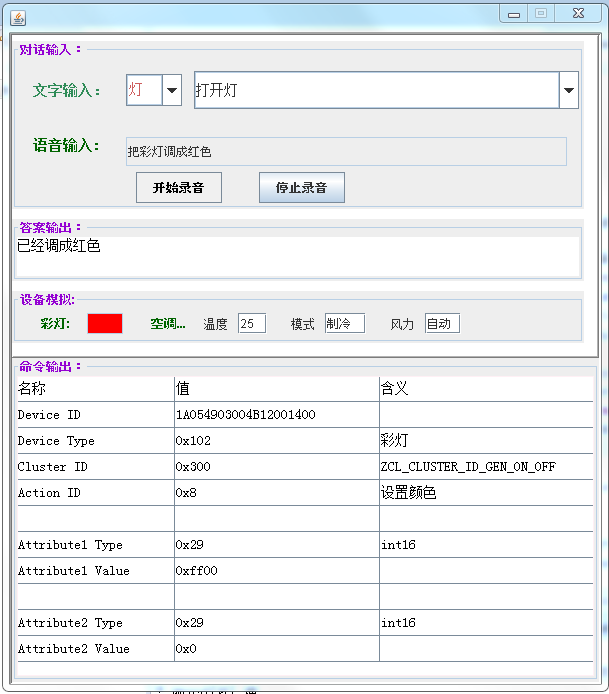Select the Attribute1 Type value 0x29
The height and width of the screenshot is (694, 609).
tap(277, 545)
